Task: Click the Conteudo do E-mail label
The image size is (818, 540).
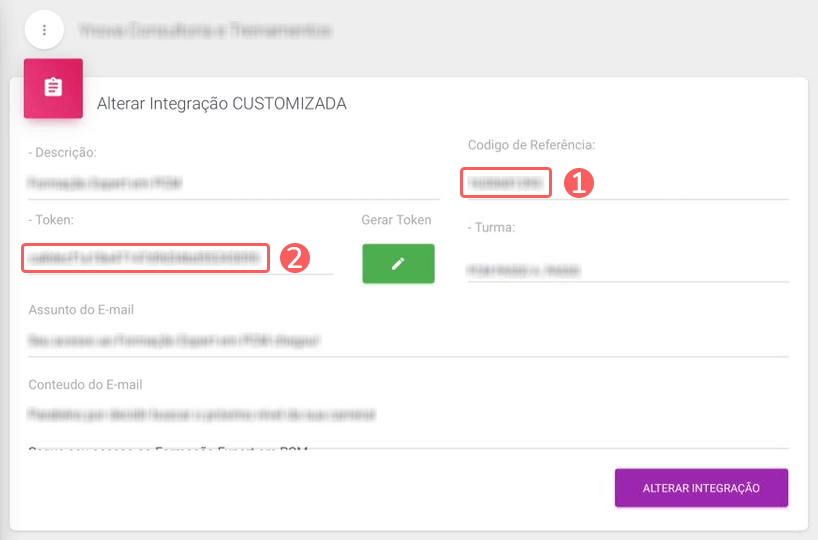Action: (86, 384)
